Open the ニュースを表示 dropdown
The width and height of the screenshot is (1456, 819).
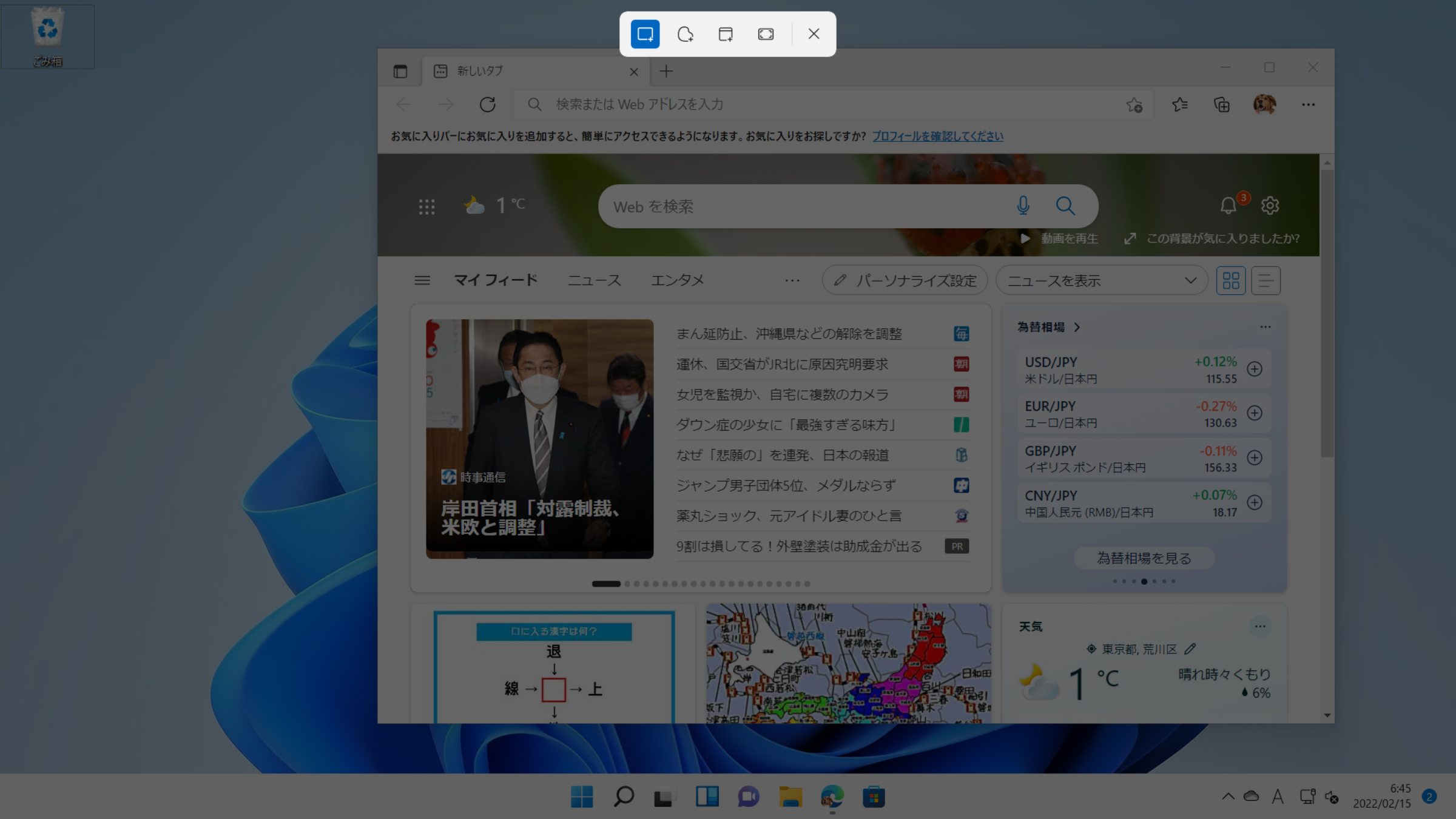click(1101, 280)
